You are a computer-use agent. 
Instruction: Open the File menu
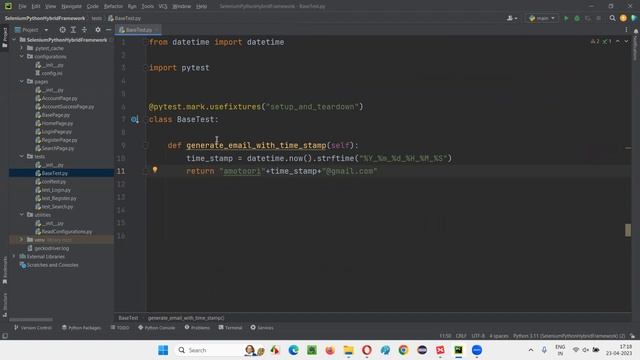(x=22, y=7)
